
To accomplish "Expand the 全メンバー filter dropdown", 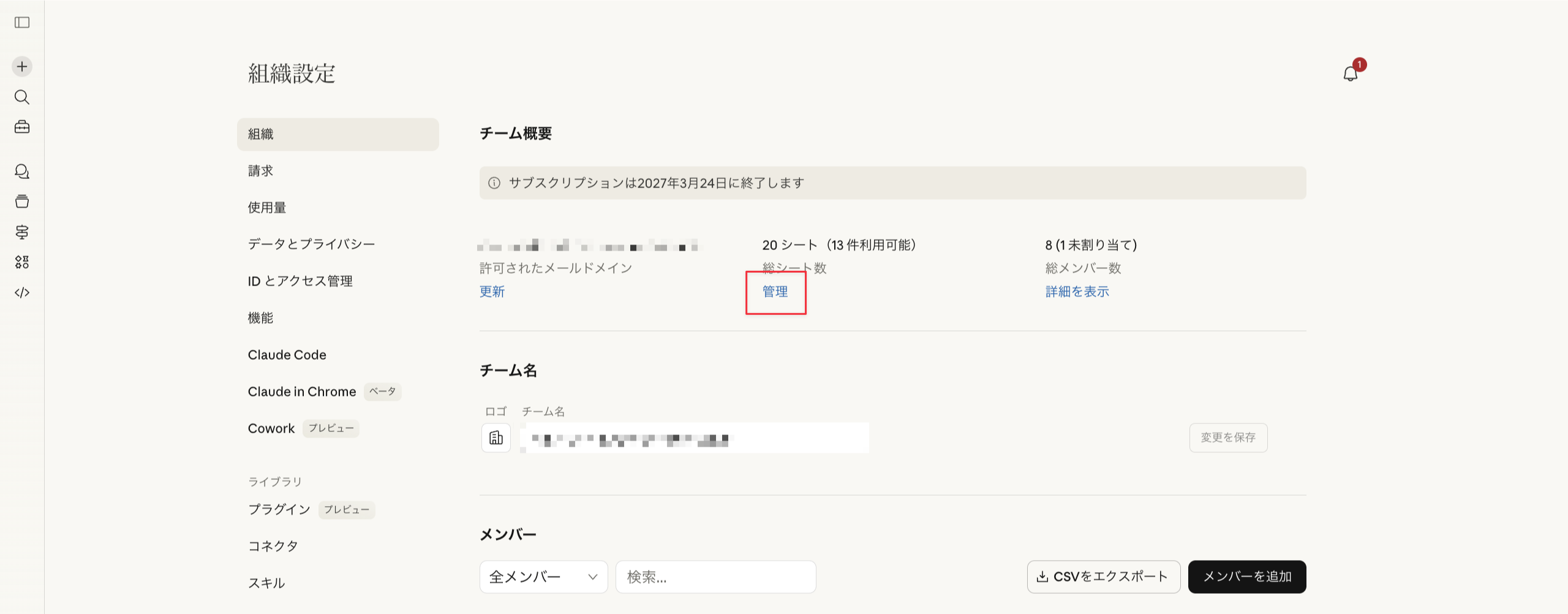I will (543, 577).
